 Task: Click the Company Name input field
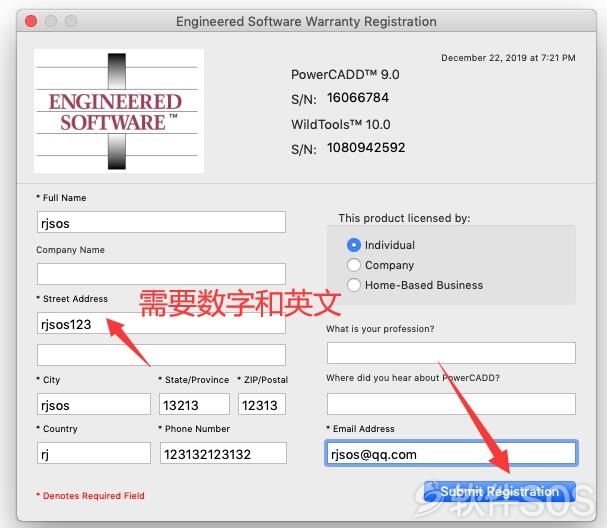[161, 274]
